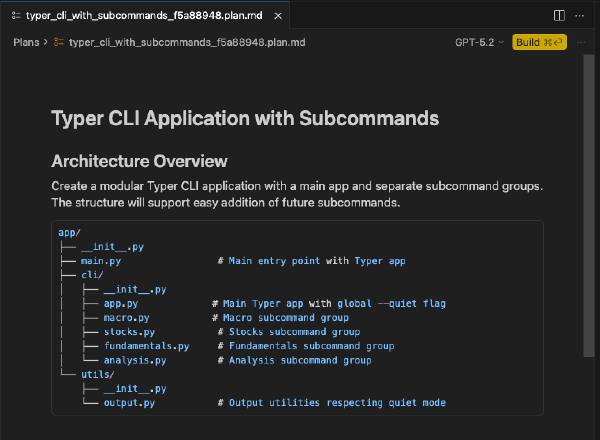The width and height of the screenshot is (600, 440).
Task: Split the editor with the layout icon
Action: click(559, 16)
